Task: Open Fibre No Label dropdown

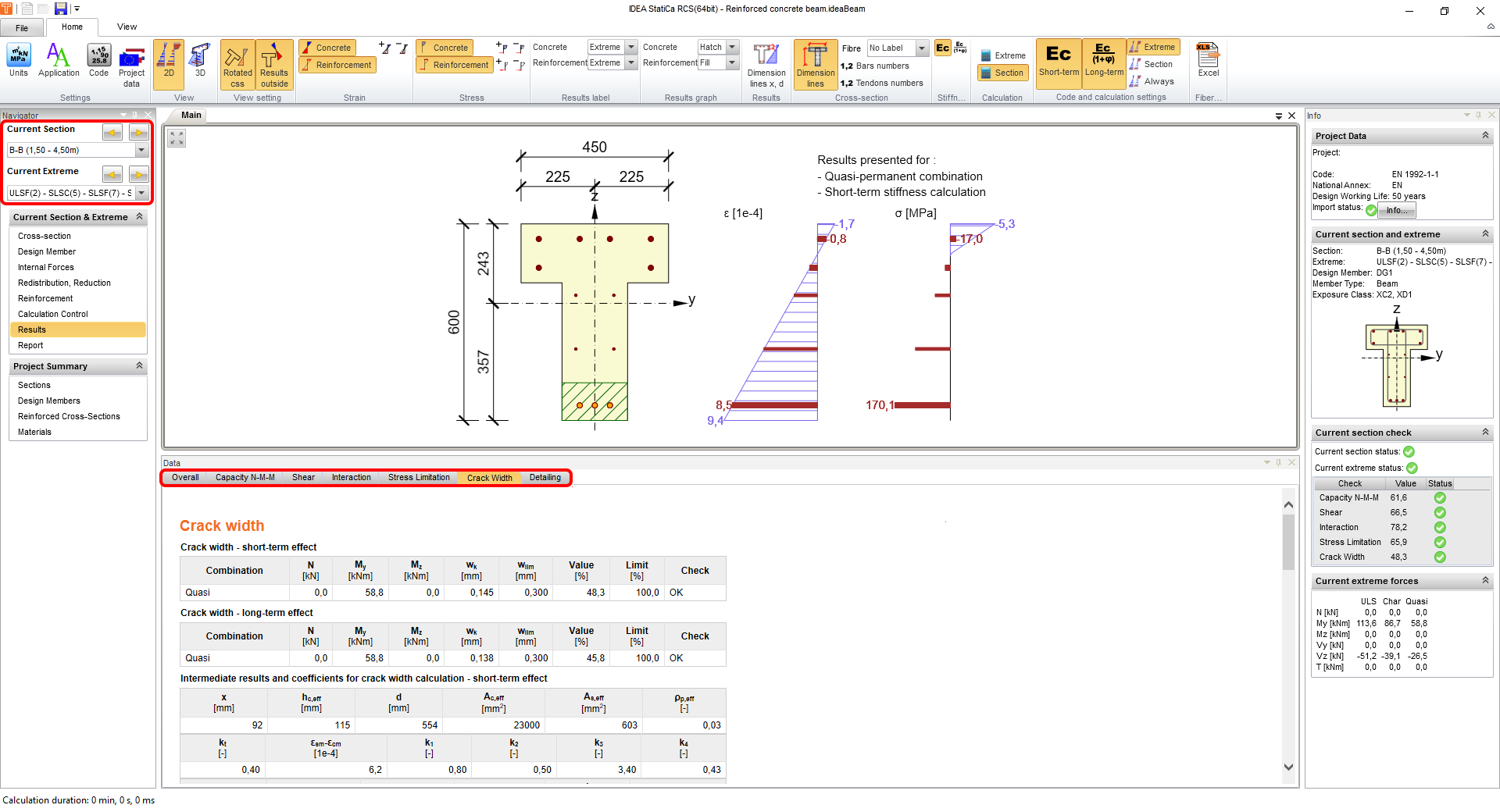Action: [x=922, y=48]
